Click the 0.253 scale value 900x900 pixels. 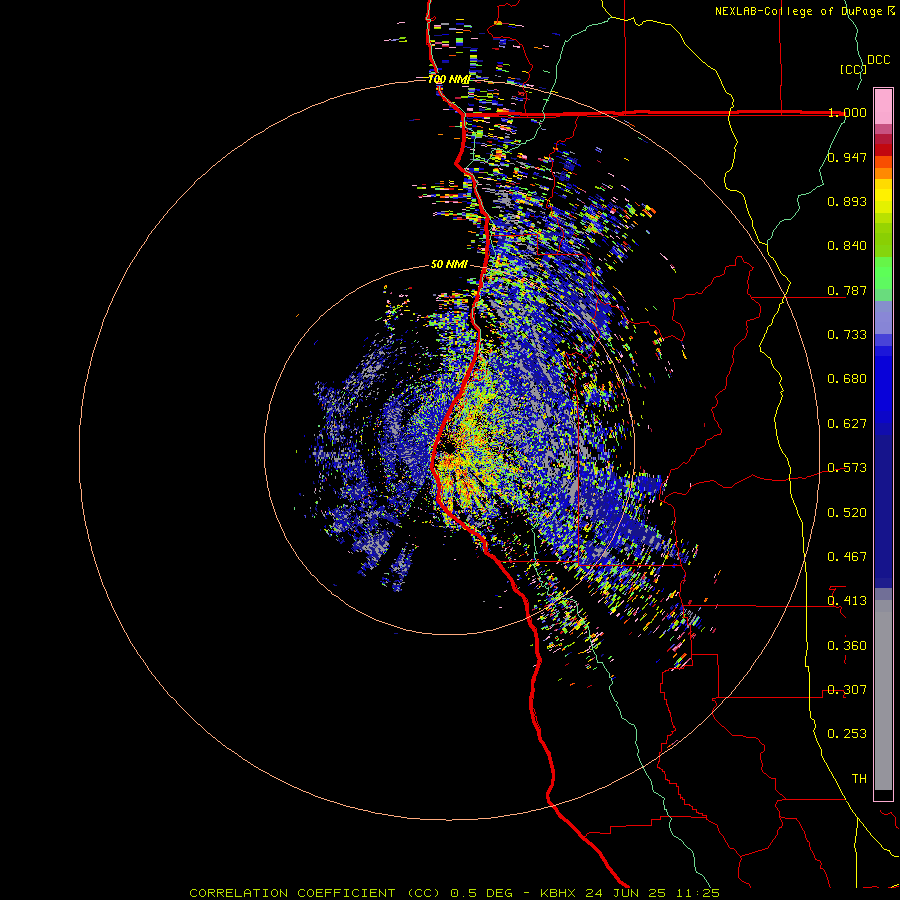tap(847, 734)
